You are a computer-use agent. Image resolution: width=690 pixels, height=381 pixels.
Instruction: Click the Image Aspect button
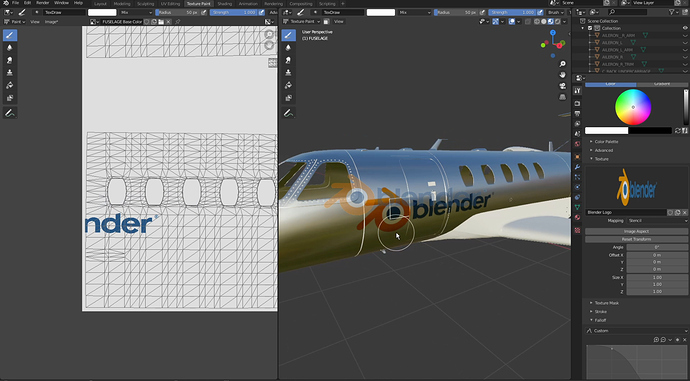coord(636,231)
